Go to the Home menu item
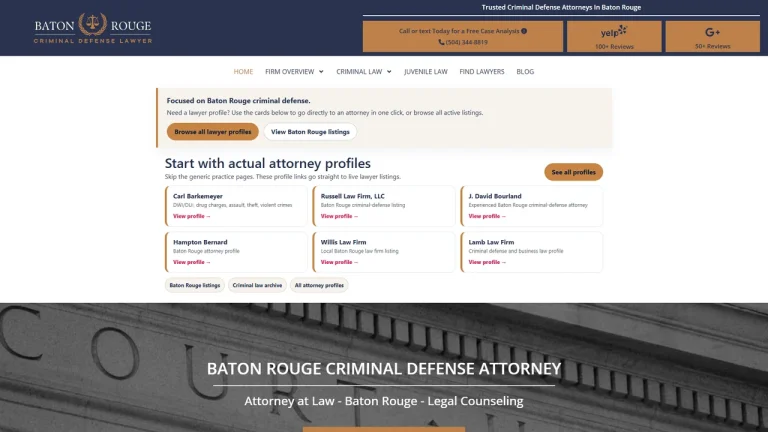 [243, 72]
